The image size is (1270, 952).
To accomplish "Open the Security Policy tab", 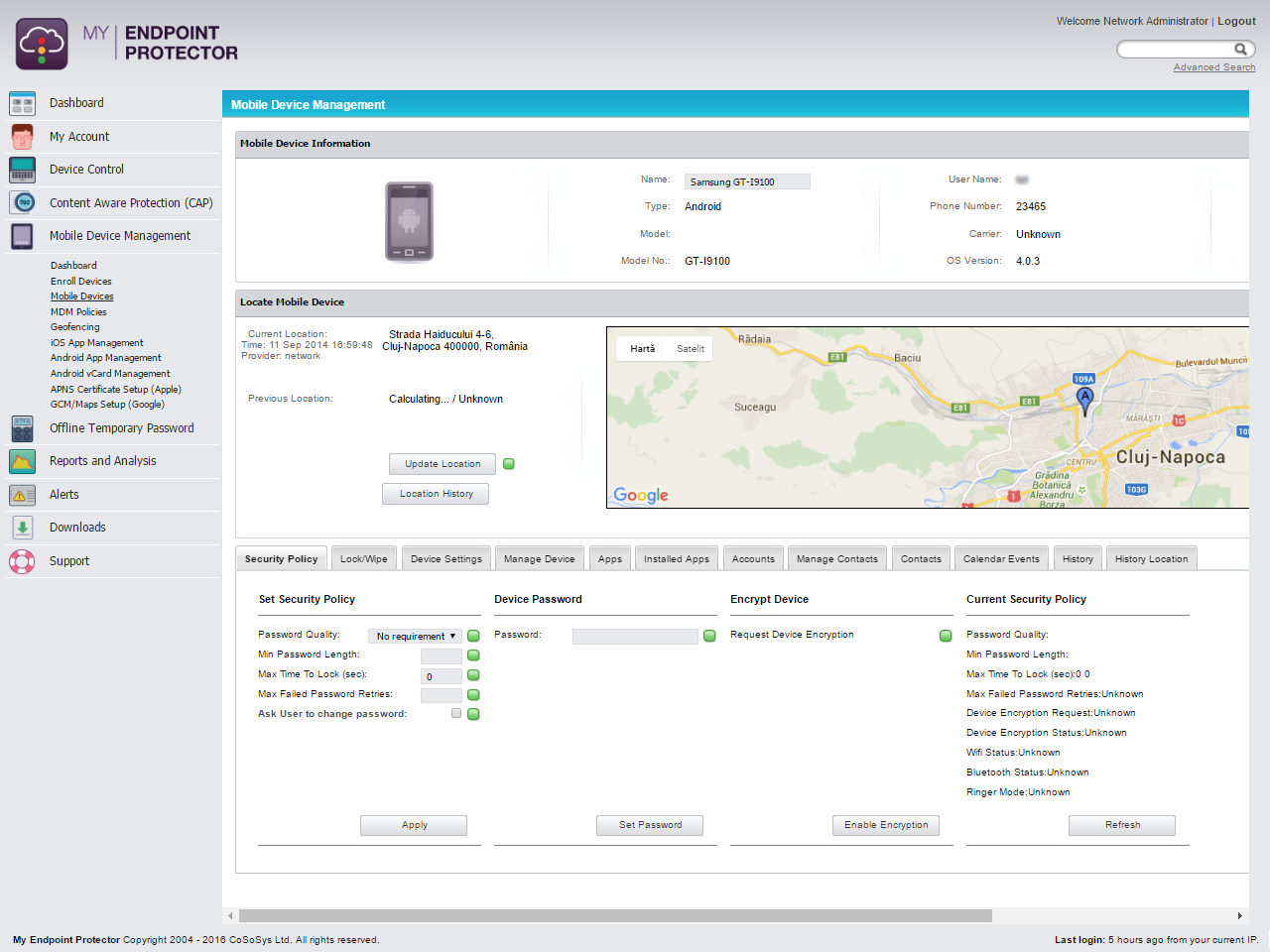I will pos(282,559).
